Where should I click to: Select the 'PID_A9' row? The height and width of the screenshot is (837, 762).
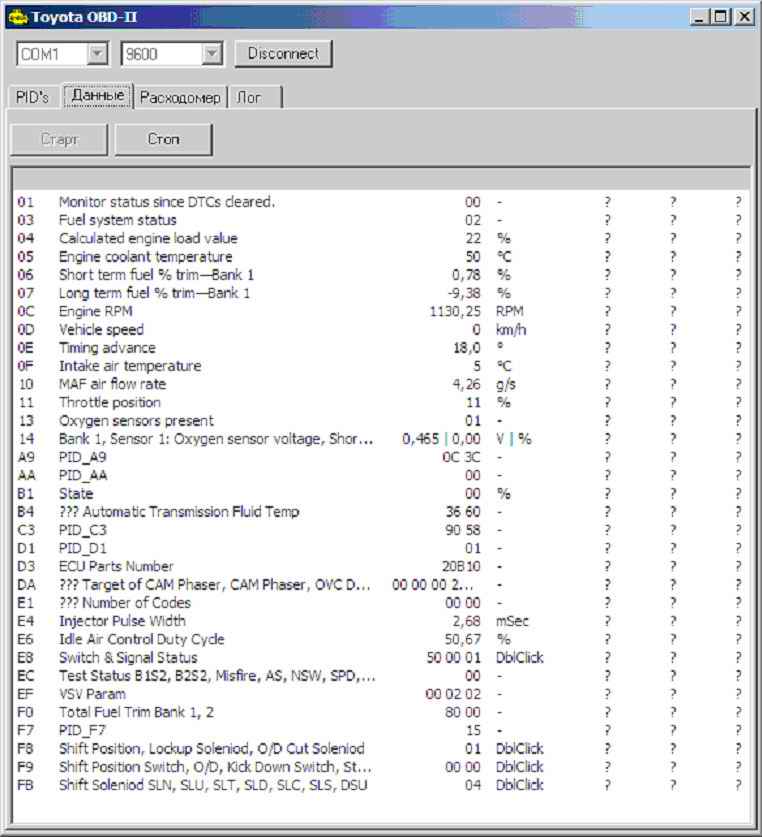pos(381,457)
